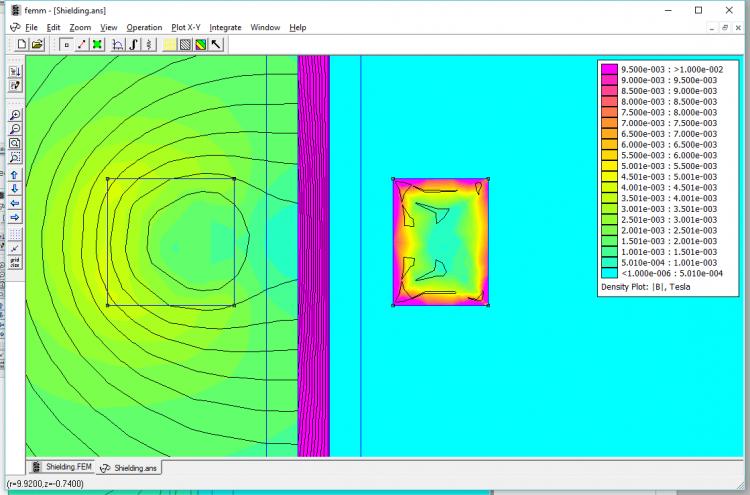
Task: Select the point values mode icon
Action: [66, 44]
